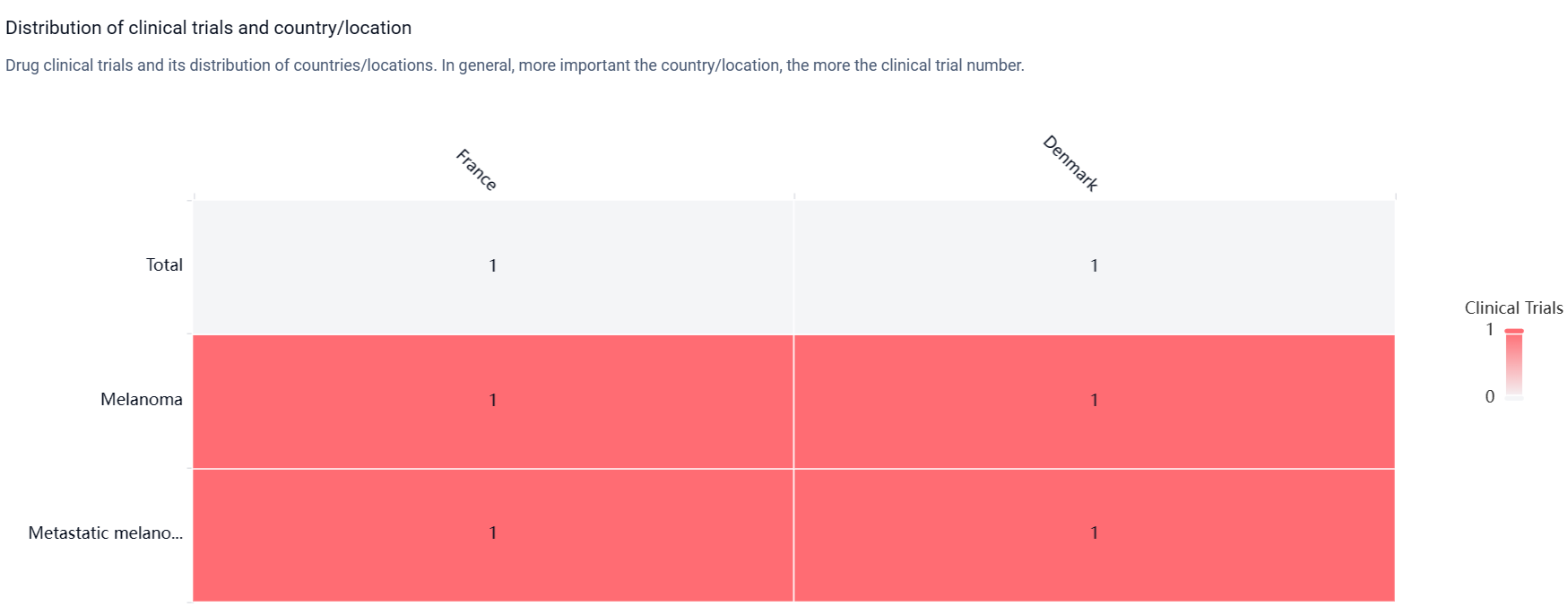The width and height of the screenshot is (1568, 615).
Task: Click the France column header label
Action: coord(476,169)
